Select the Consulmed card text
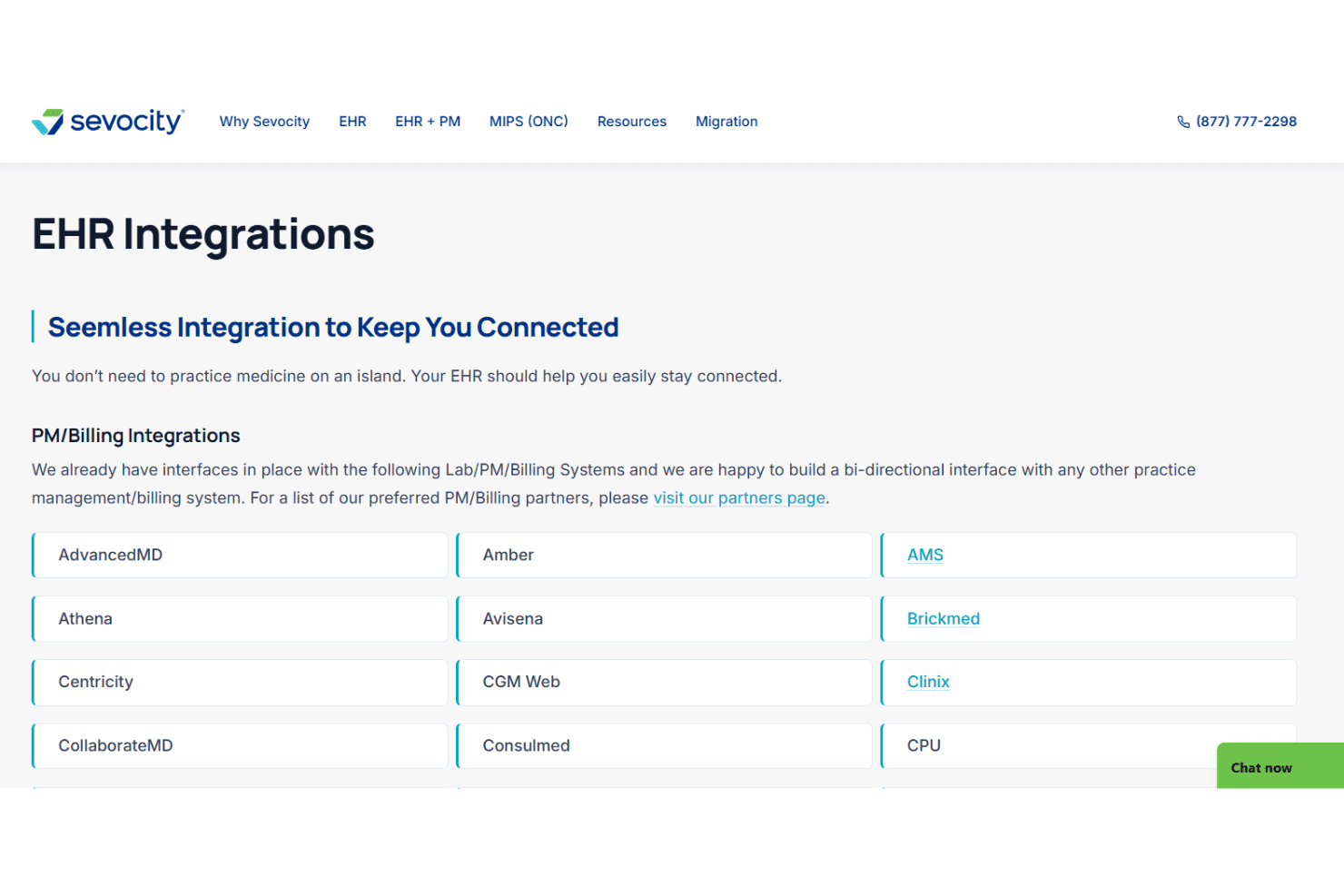The image size is (1344, 896). (527, 745)
